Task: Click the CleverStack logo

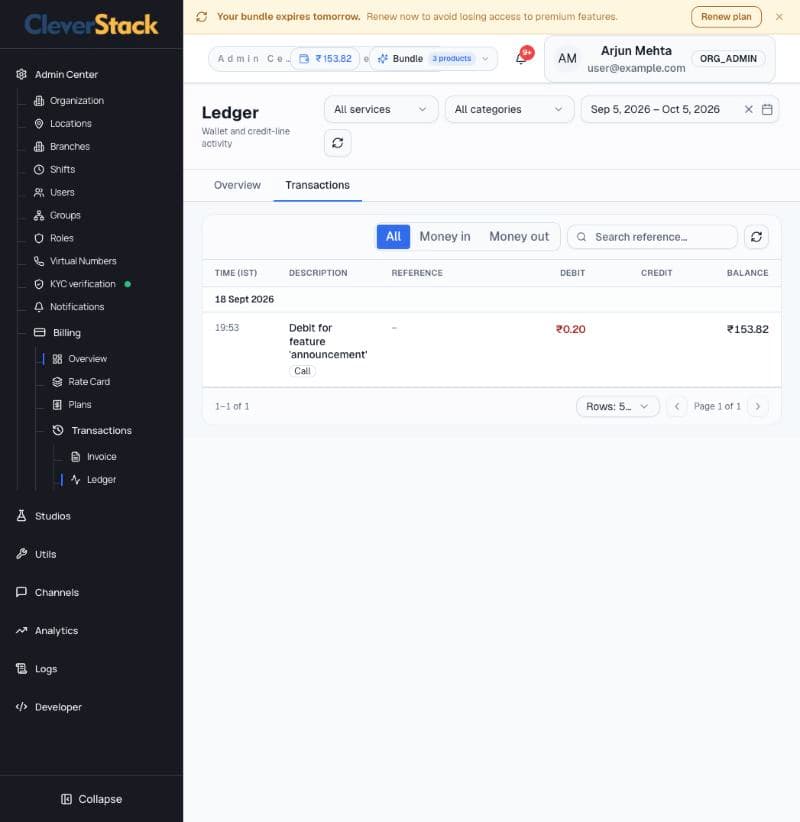Action: pos(91,25)
